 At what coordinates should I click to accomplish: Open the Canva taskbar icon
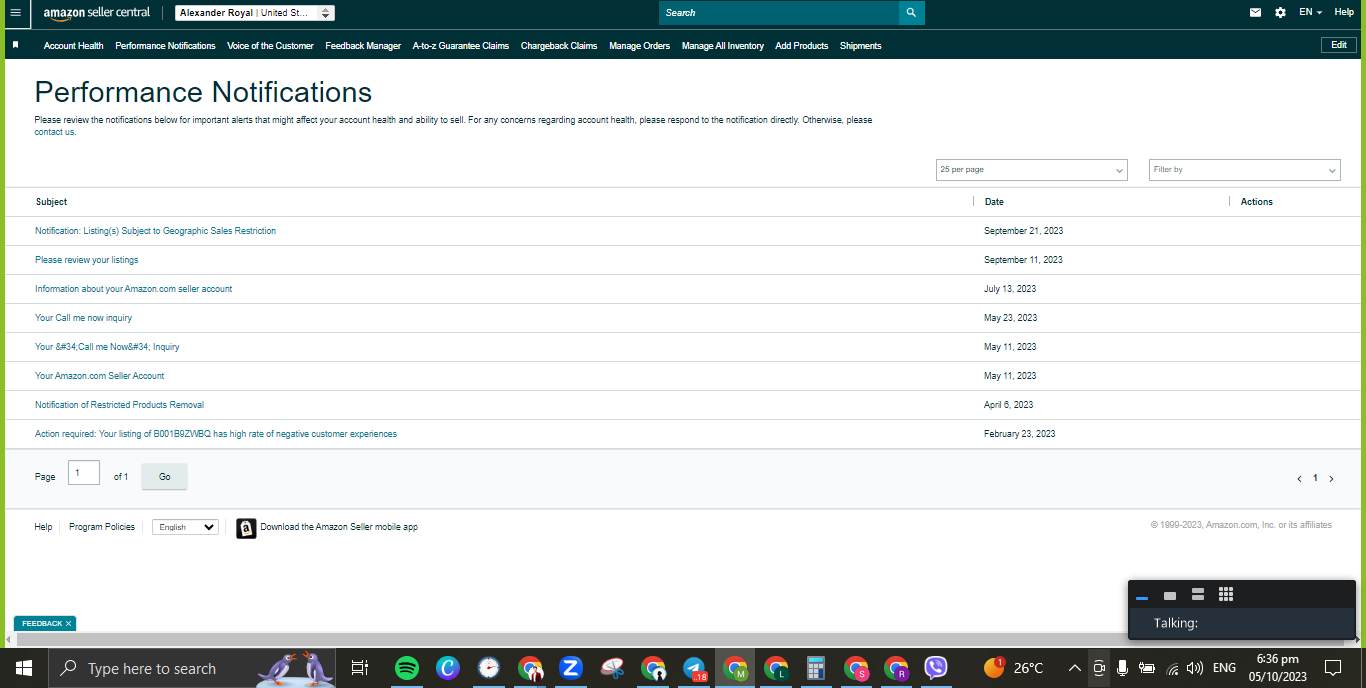coord(448,668)
